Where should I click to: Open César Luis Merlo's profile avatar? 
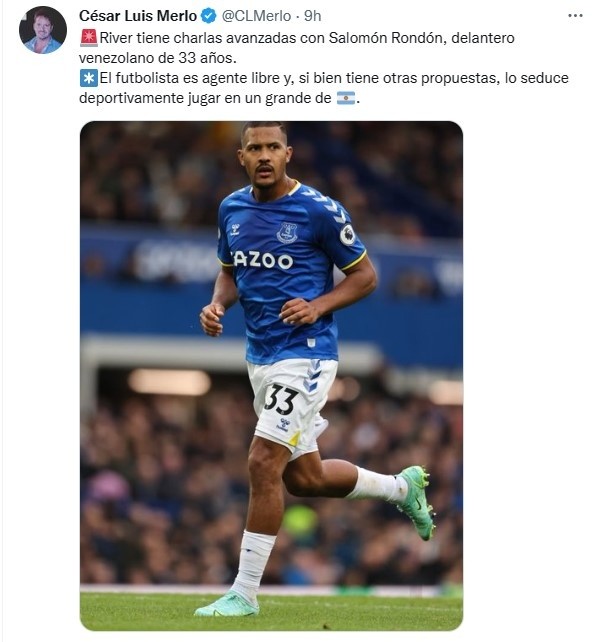click(43, 30)
